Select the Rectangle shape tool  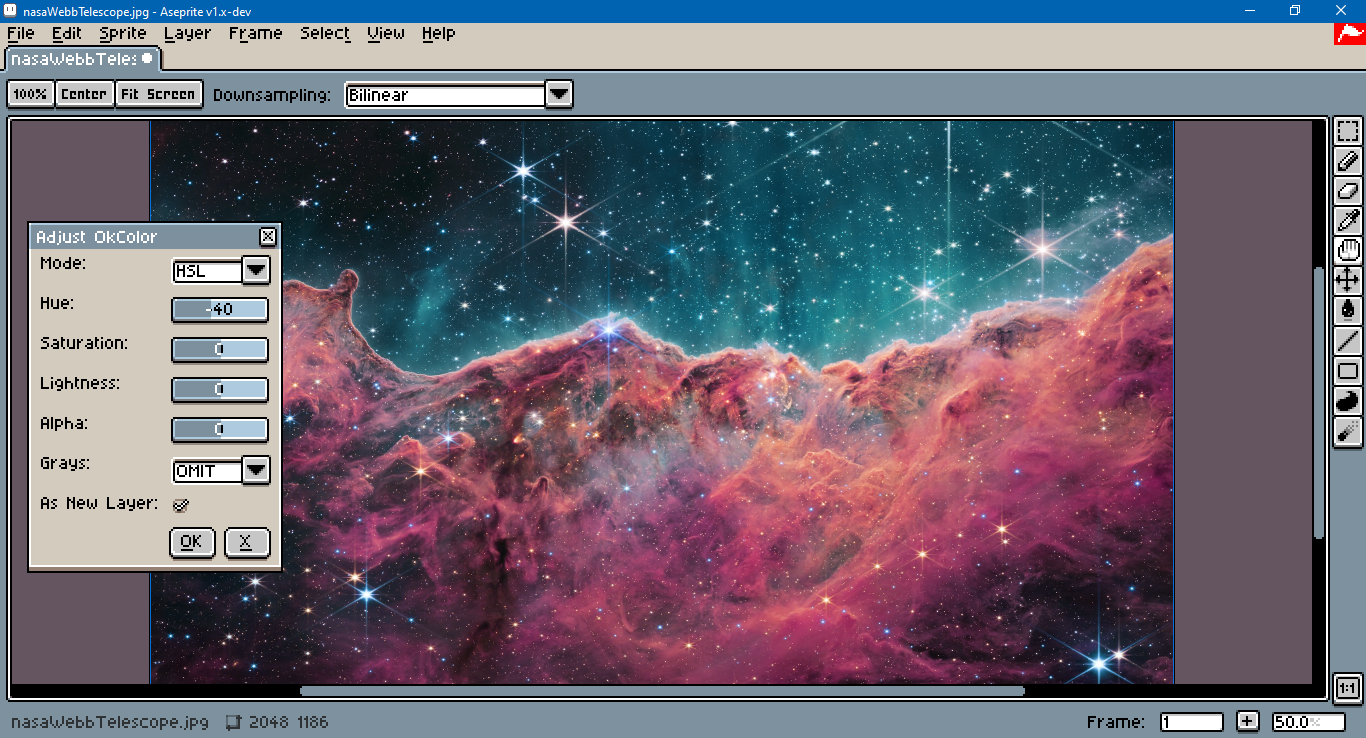[1348, 371]
